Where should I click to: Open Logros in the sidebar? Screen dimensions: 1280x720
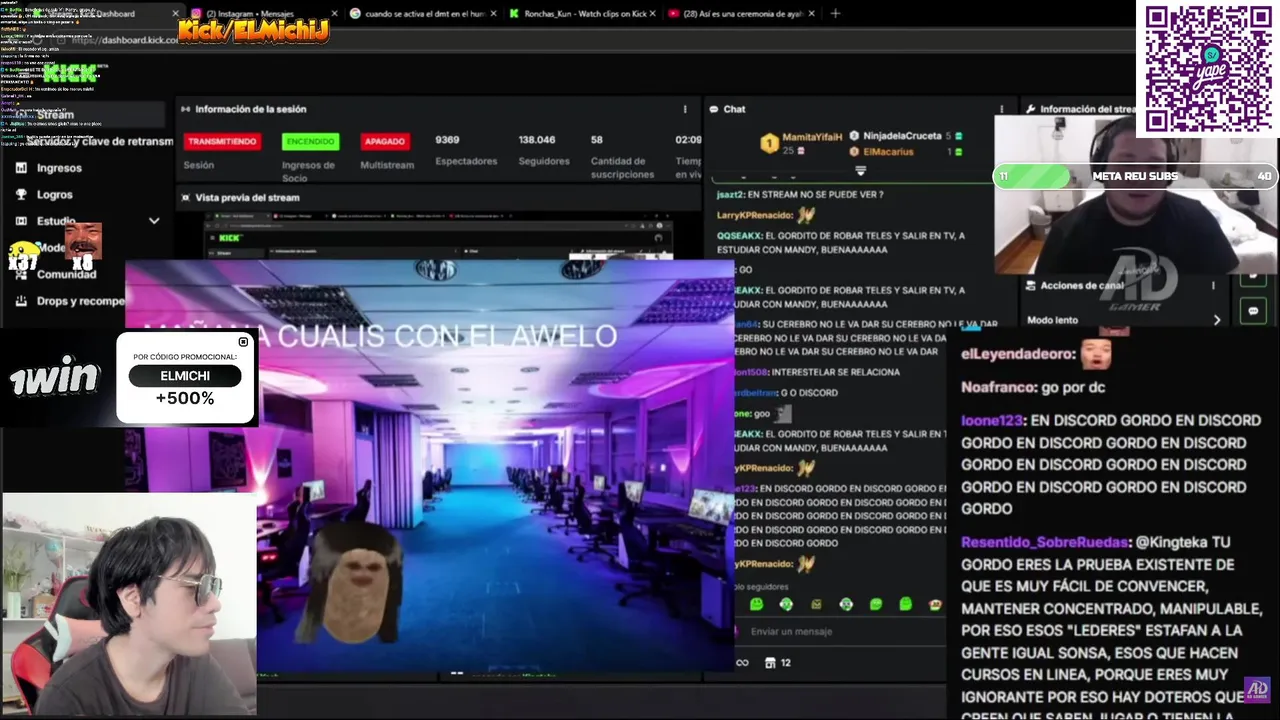pyautogui.click(x=55, y=195)
